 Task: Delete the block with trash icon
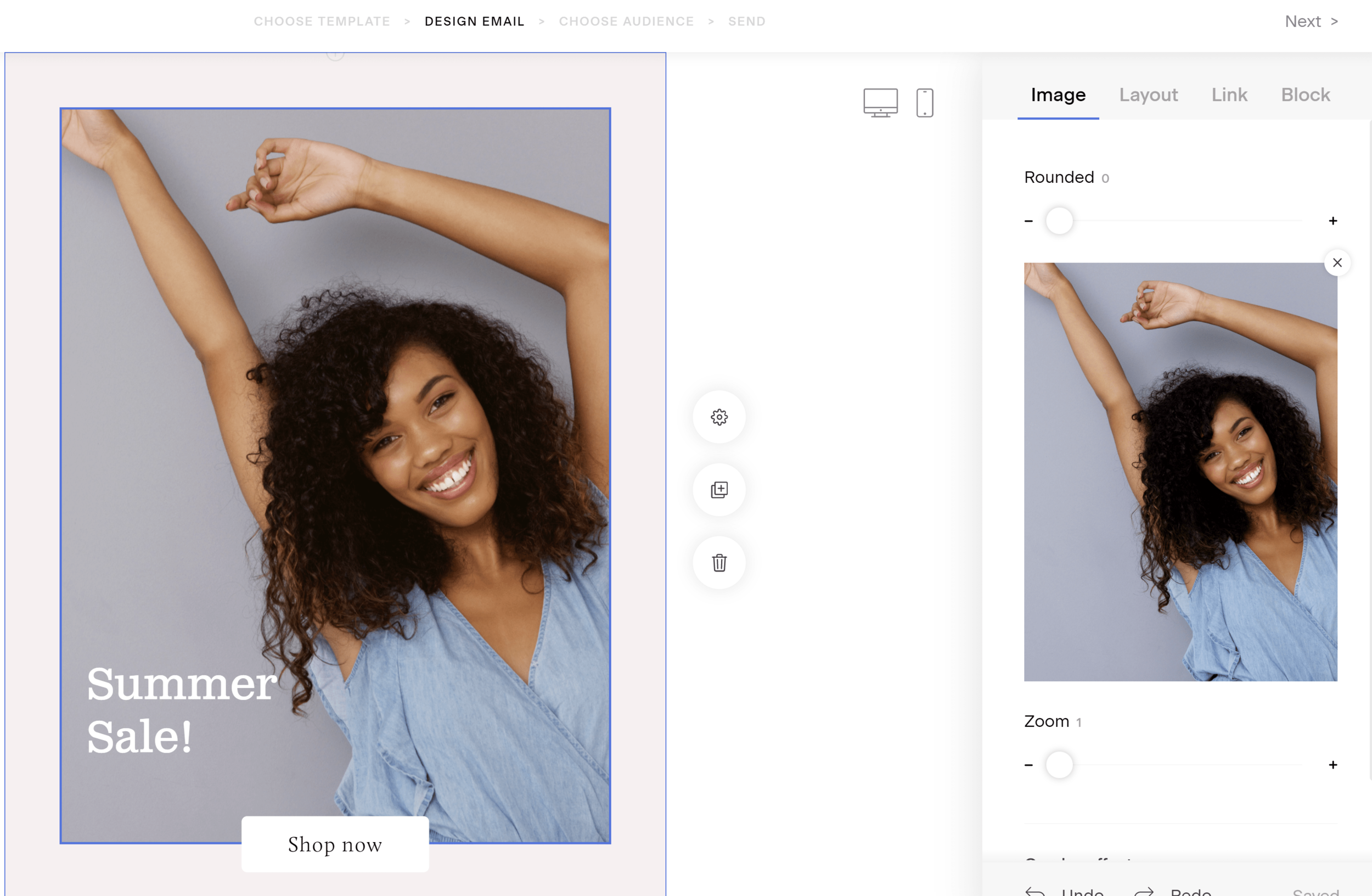pyautogui.click(x=719, y=563)
